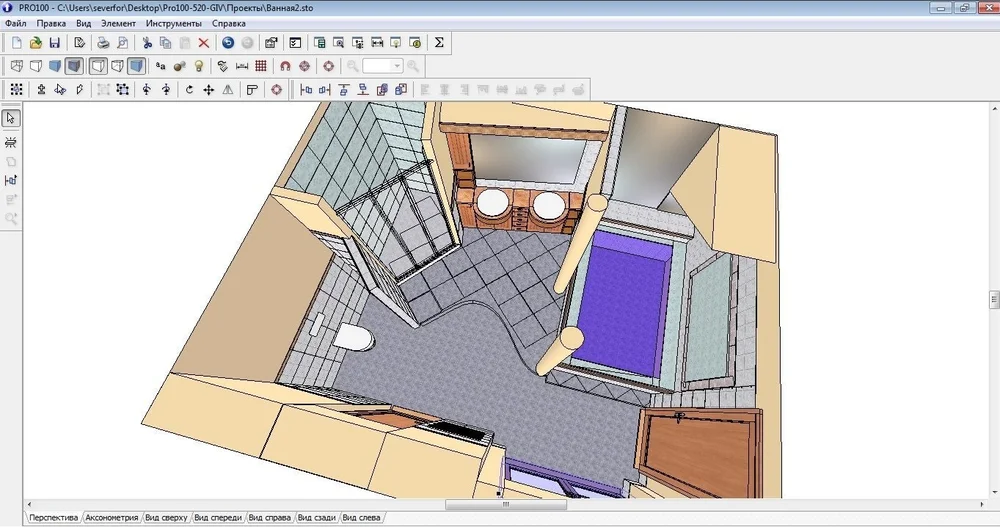The height and width of the screenshot is (527, 1000).
Task: Click the blue Undo arrow icon
Action: (228, 43)
